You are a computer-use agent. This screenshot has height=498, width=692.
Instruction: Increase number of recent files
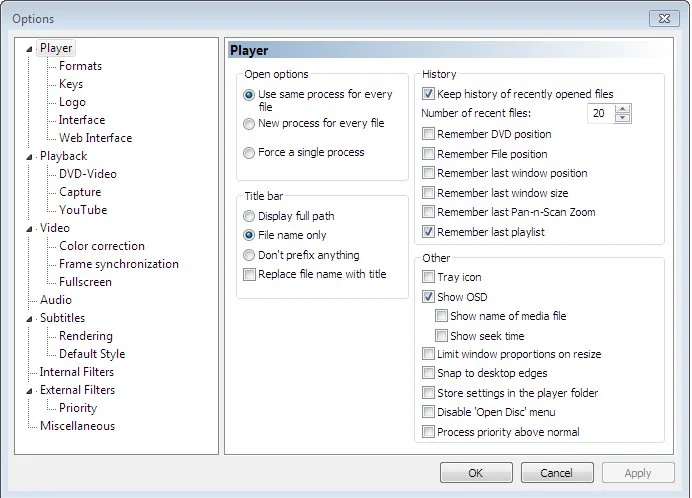[x=622, y=109]
